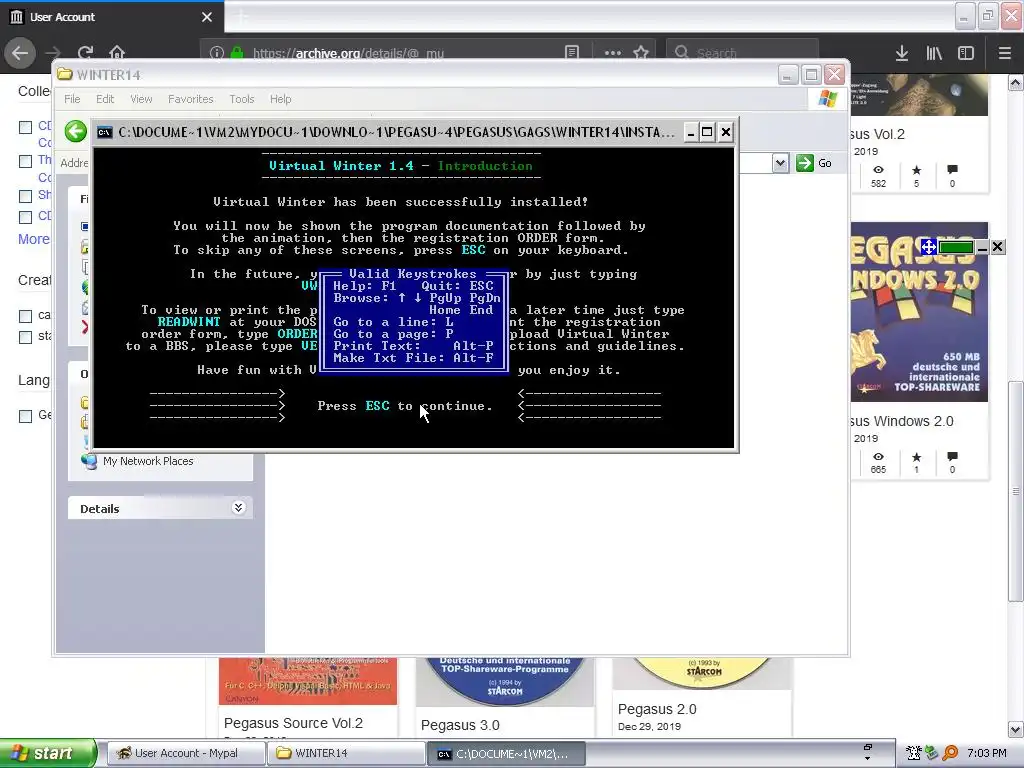This screenshot has height=768, width=1024.
Task: Click the views eye icon for Pegasus Windows 2.0
Action: 878,456
